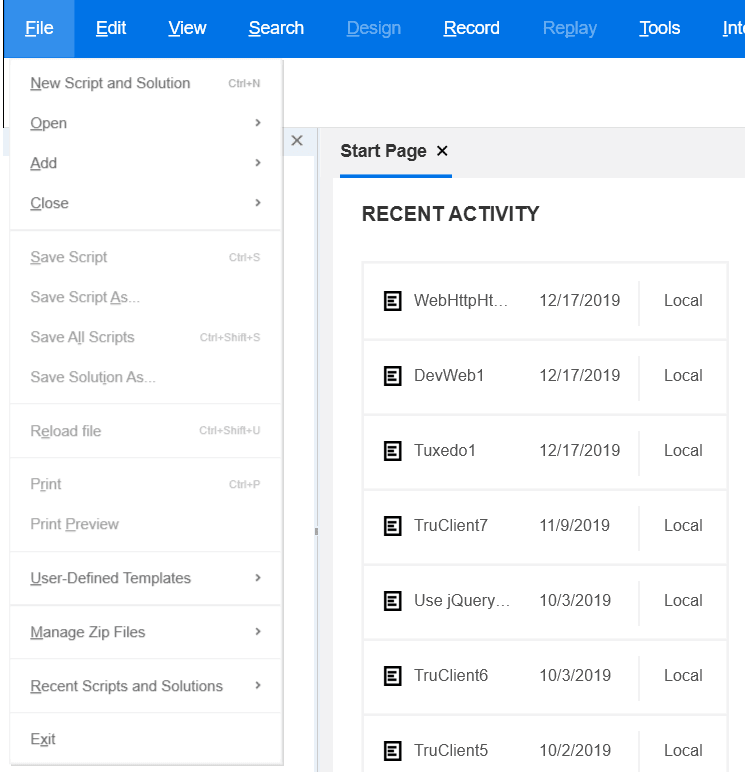Click the 12/17/2019 date for DevWeb1
745x772 pixels.
580,376
